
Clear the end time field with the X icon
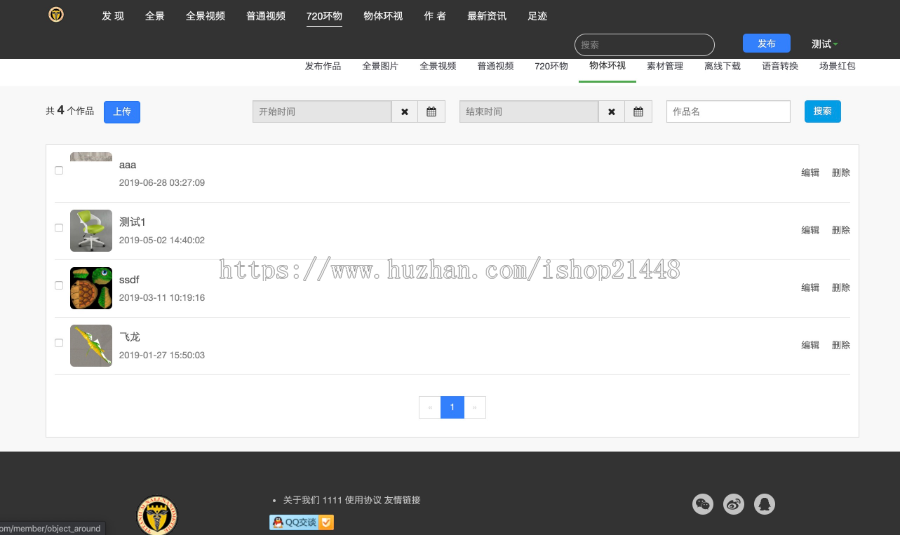click(611, 112)
